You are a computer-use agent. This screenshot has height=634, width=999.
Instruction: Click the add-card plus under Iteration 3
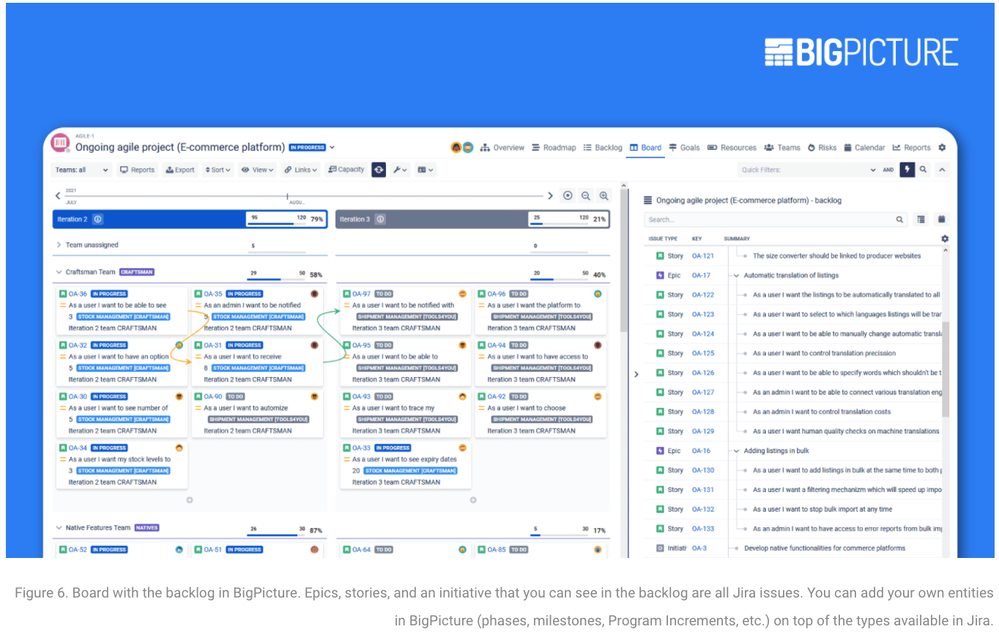(x=473, y=500)
